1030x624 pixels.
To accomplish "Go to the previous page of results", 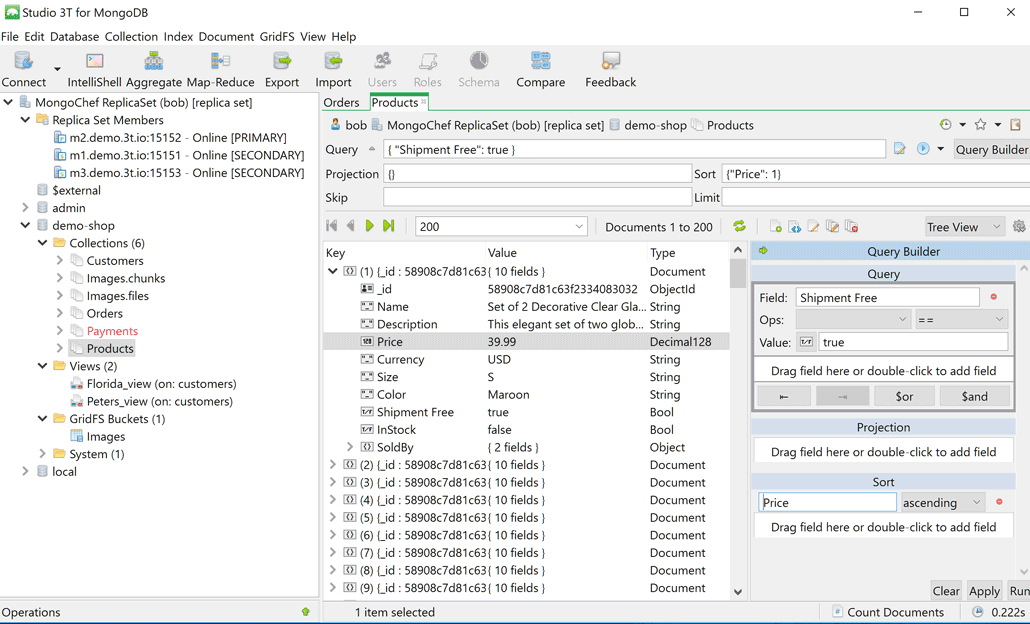I will tap(350, 226).
